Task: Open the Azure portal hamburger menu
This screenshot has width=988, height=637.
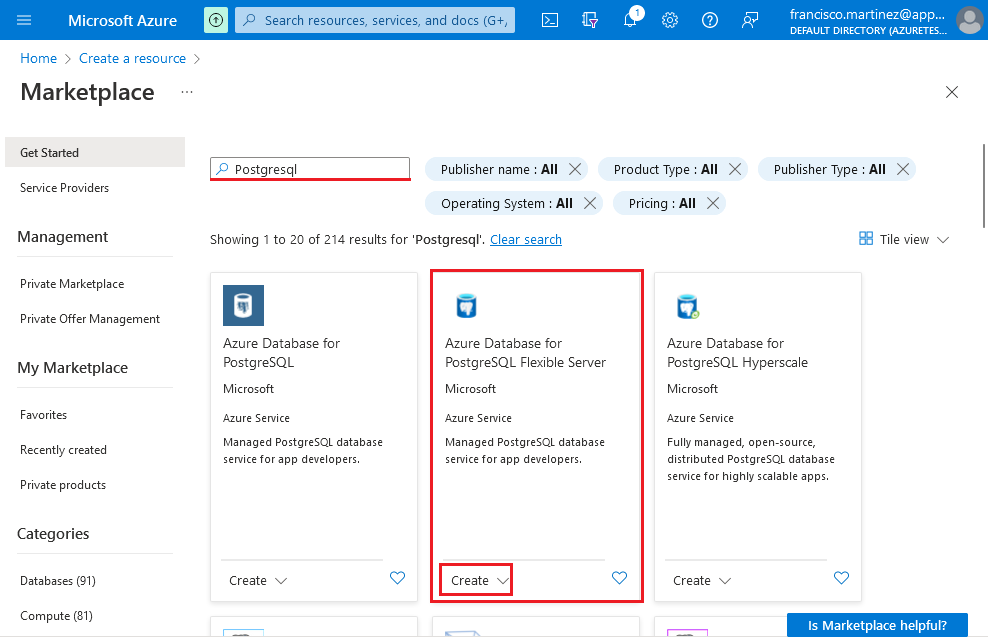Action: click(25, 20)
